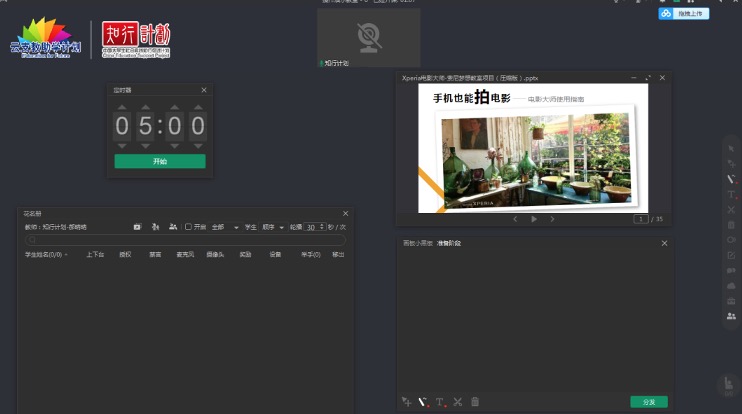Click the 禁言 column header

pos(155,255)
